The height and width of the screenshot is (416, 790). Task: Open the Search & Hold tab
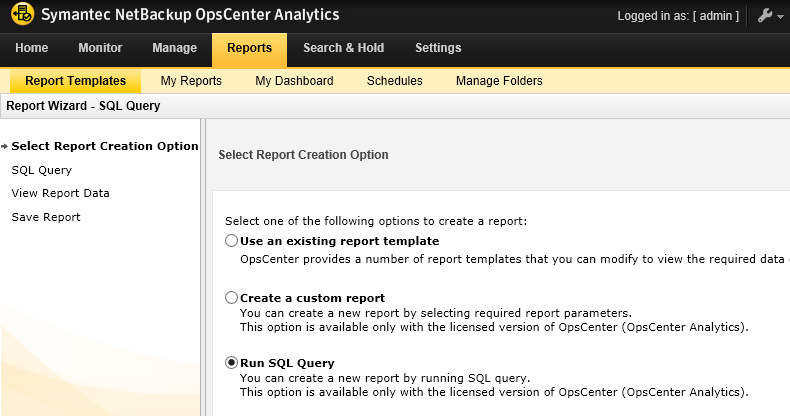tap(344, 48)
